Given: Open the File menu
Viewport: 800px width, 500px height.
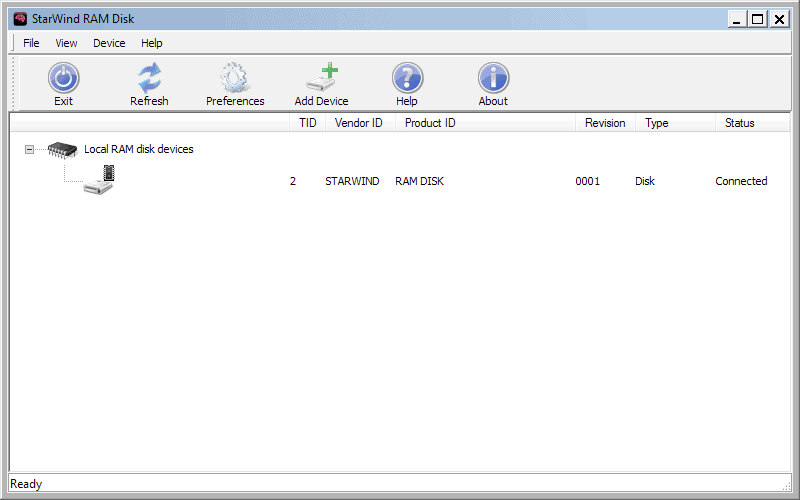Looking at the screenshot, I should [x=31, y=43].
